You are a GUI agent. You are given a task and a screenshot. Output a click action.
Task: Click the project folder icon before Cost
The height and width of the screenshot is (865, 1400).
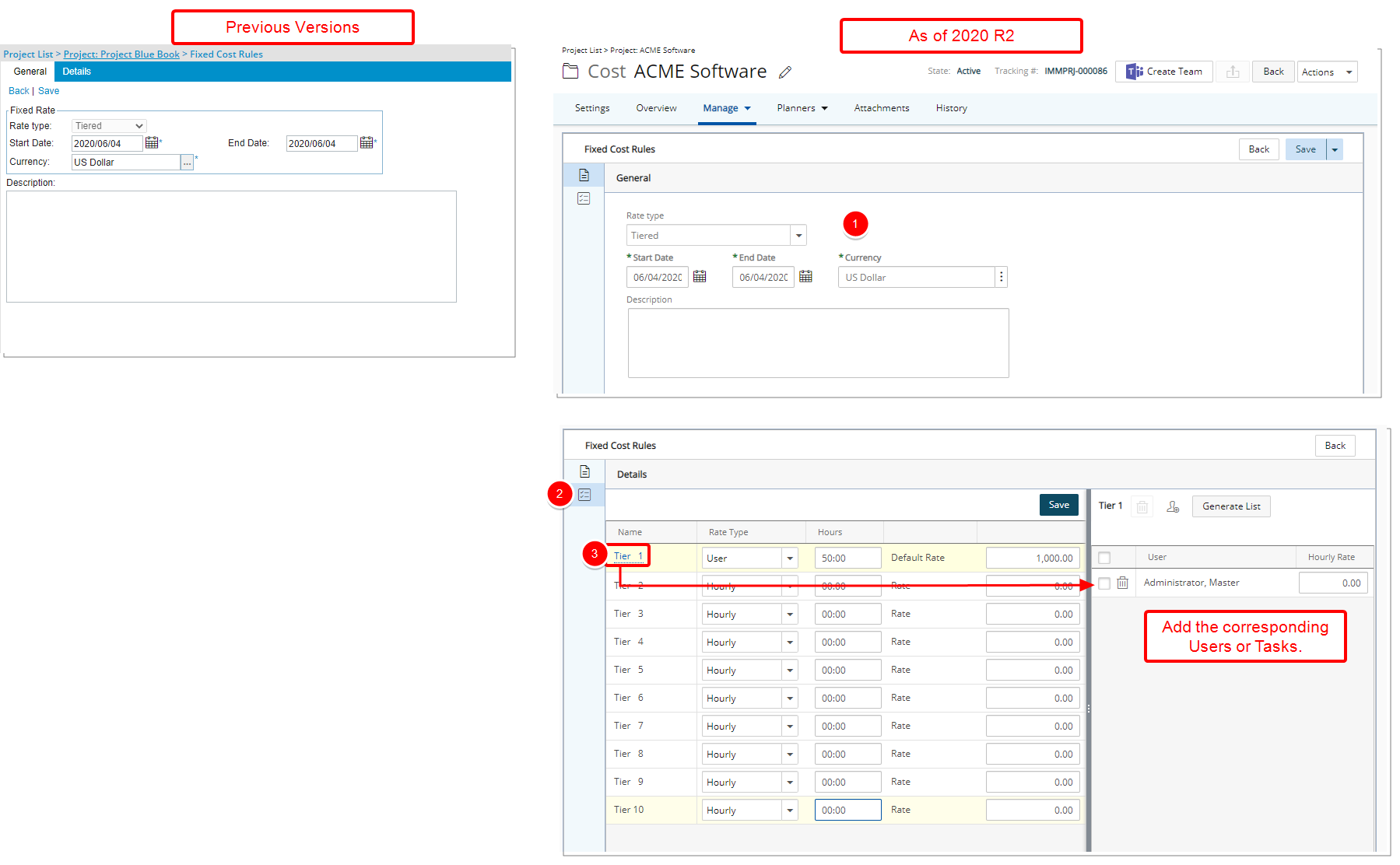570,72
